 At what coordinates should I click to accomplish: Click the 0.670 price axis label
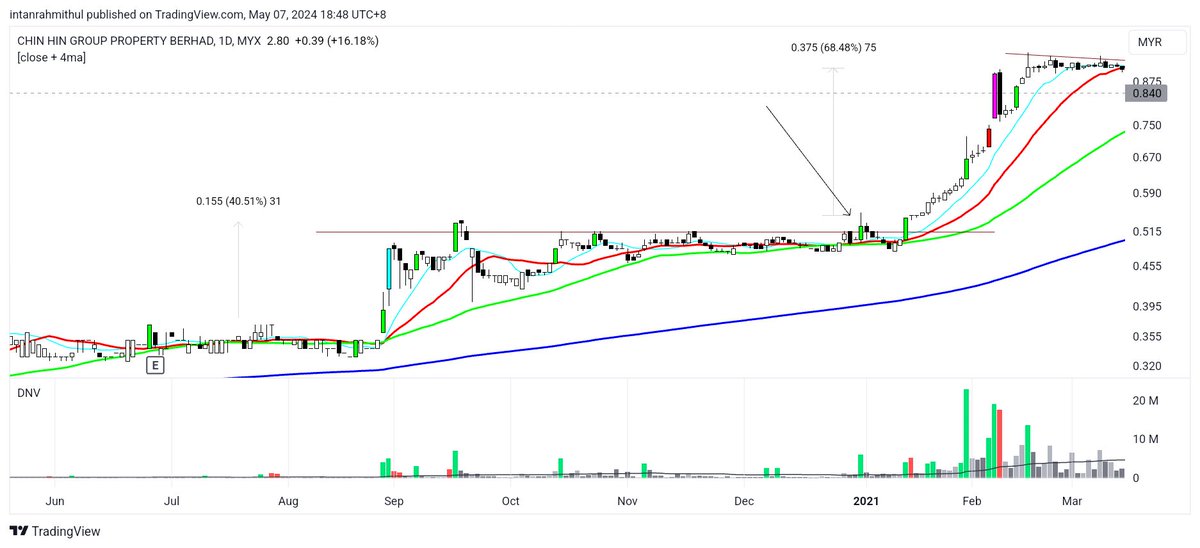click(1146, 157)
